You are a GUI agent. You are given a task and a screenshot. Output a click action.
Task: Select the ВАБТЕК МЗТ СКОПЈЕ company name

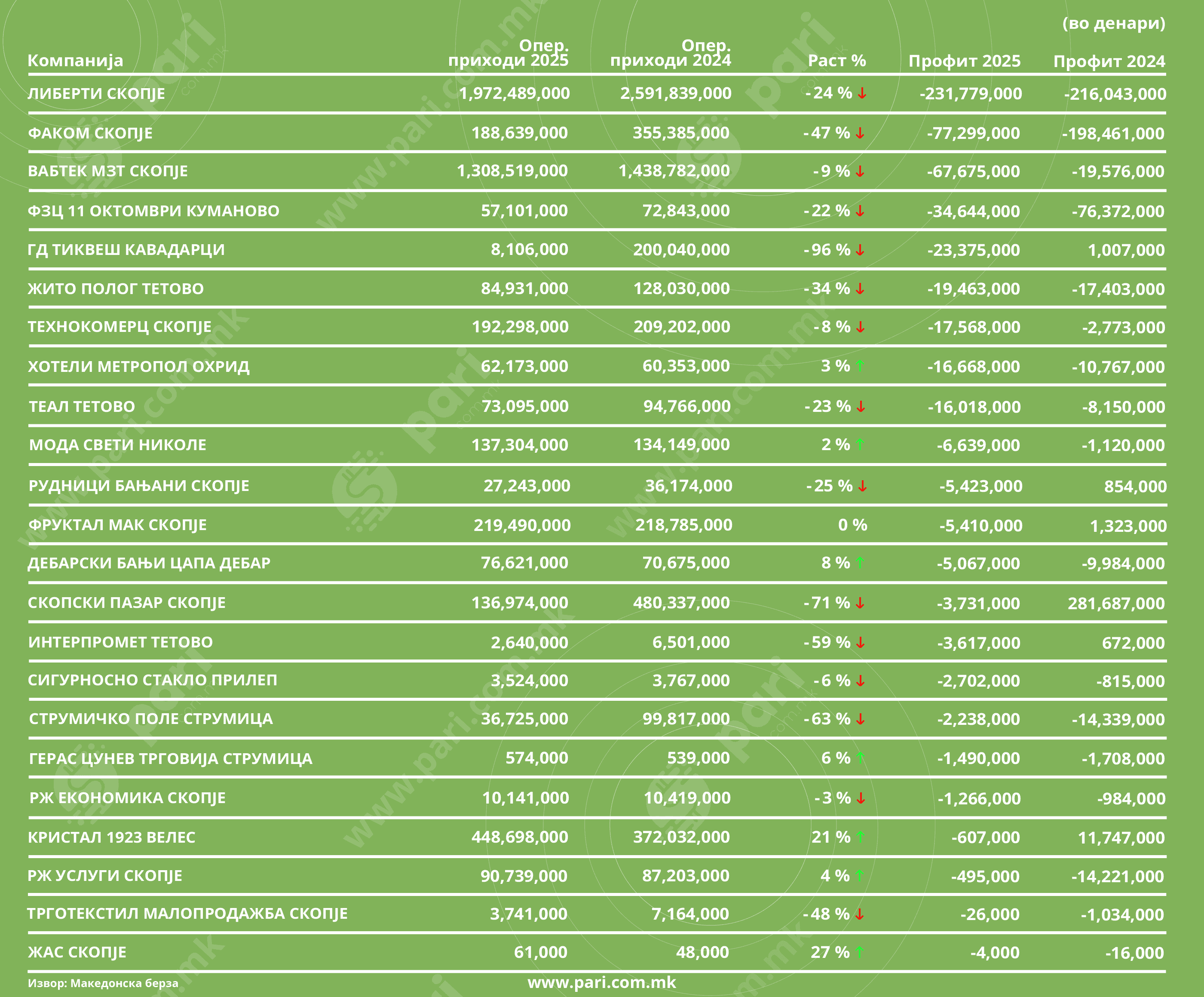coord(108,171)
